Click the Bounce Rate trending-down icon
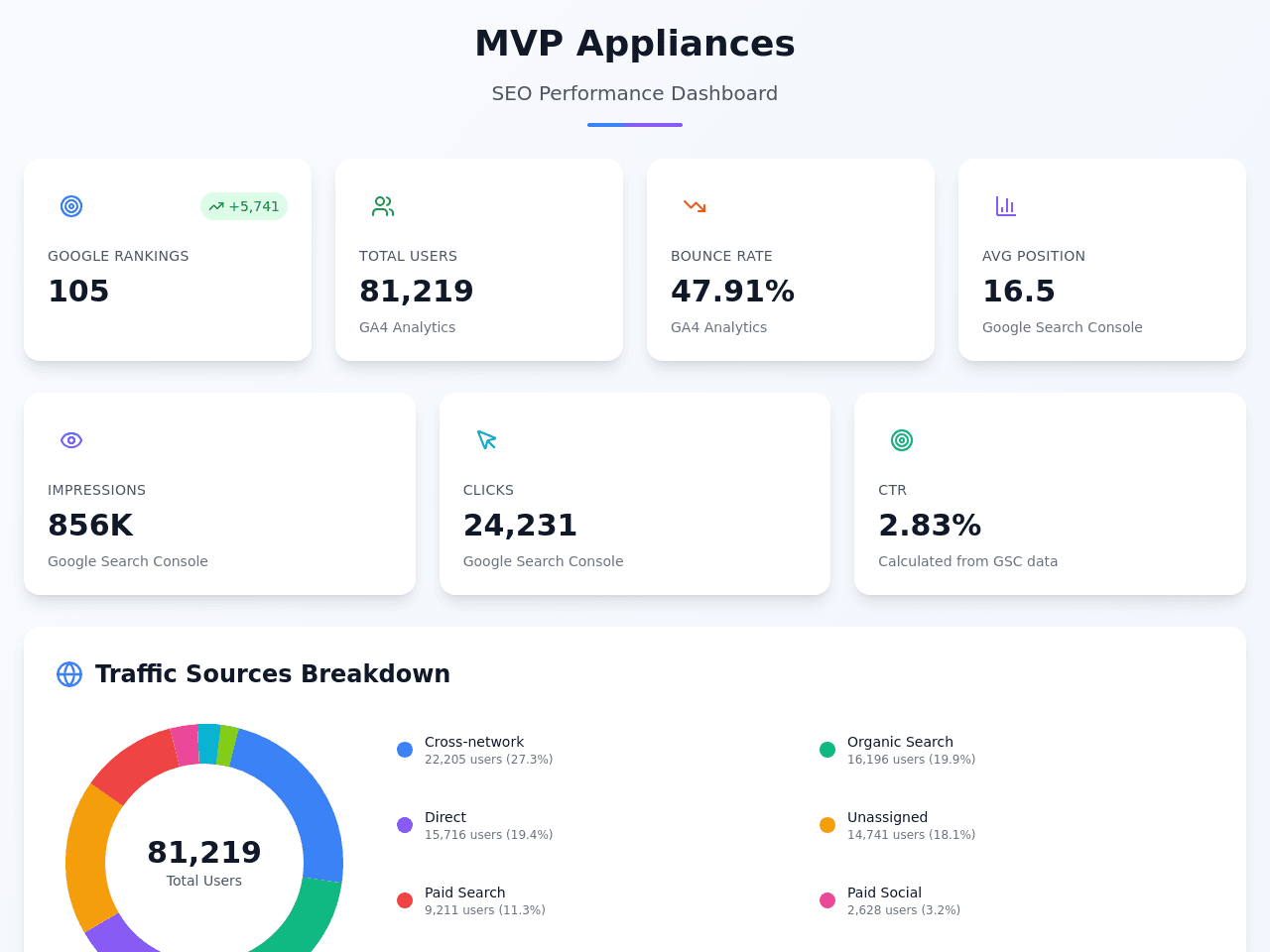Image resolution: width=1270 pixels, height=952 pixels. pos(695,206)
